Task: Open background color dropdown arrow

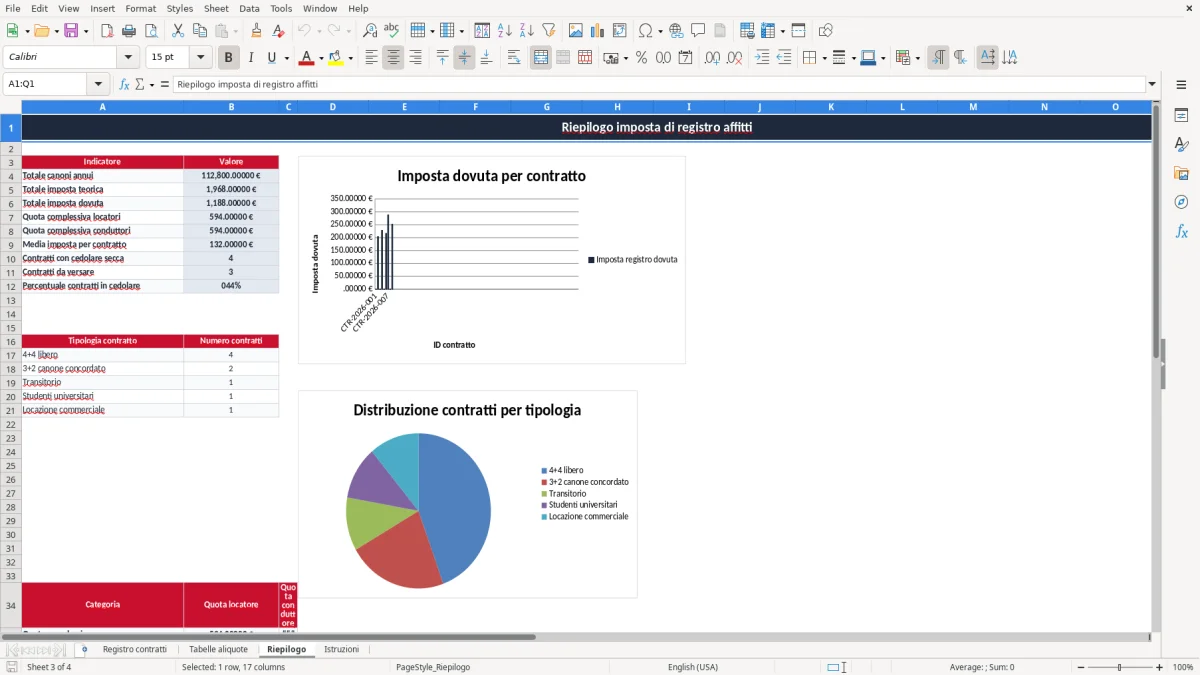Action: click(351, 58)
